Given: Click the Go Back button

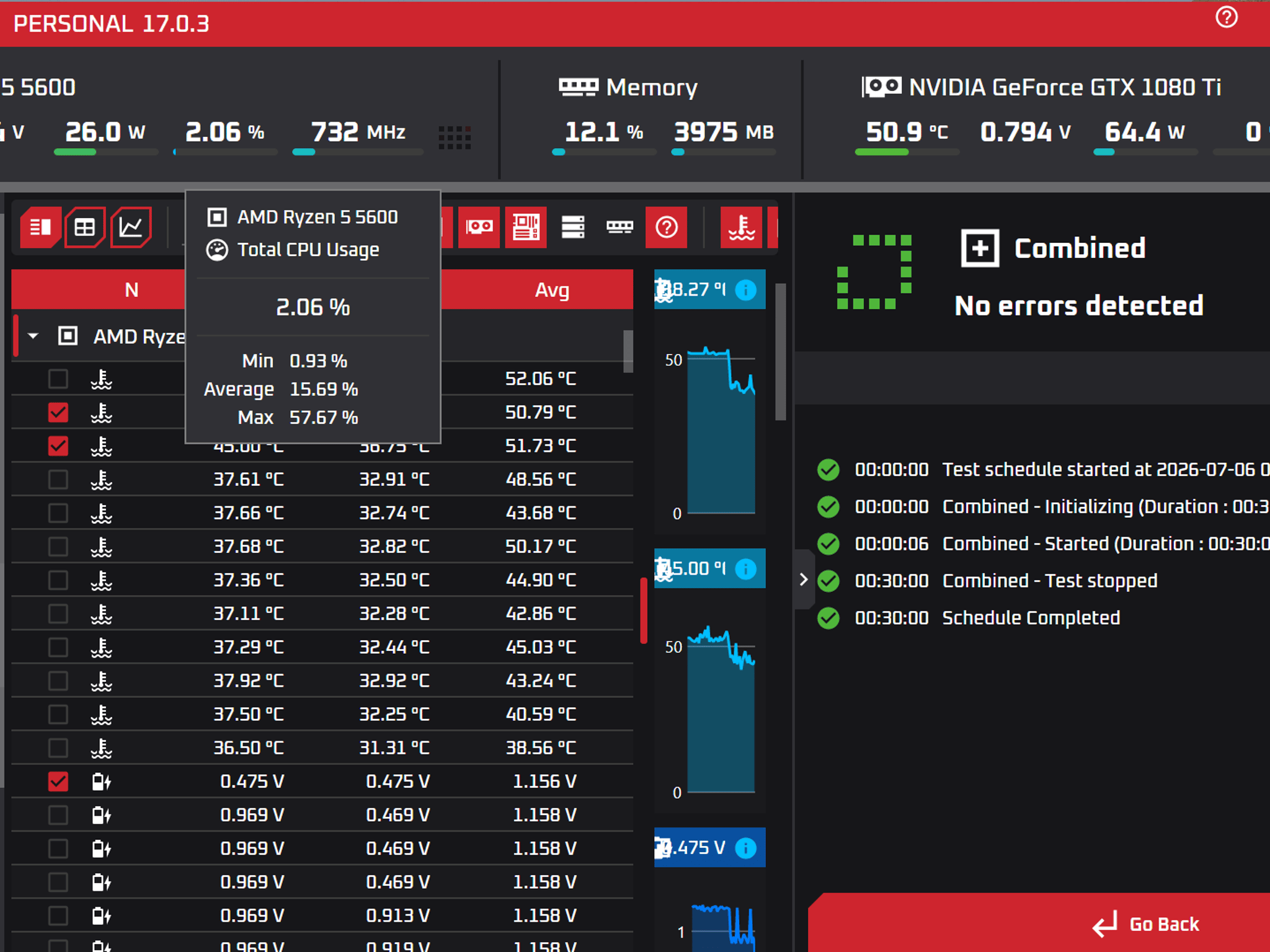Looking at the screenshot, I should [1146, 924].
